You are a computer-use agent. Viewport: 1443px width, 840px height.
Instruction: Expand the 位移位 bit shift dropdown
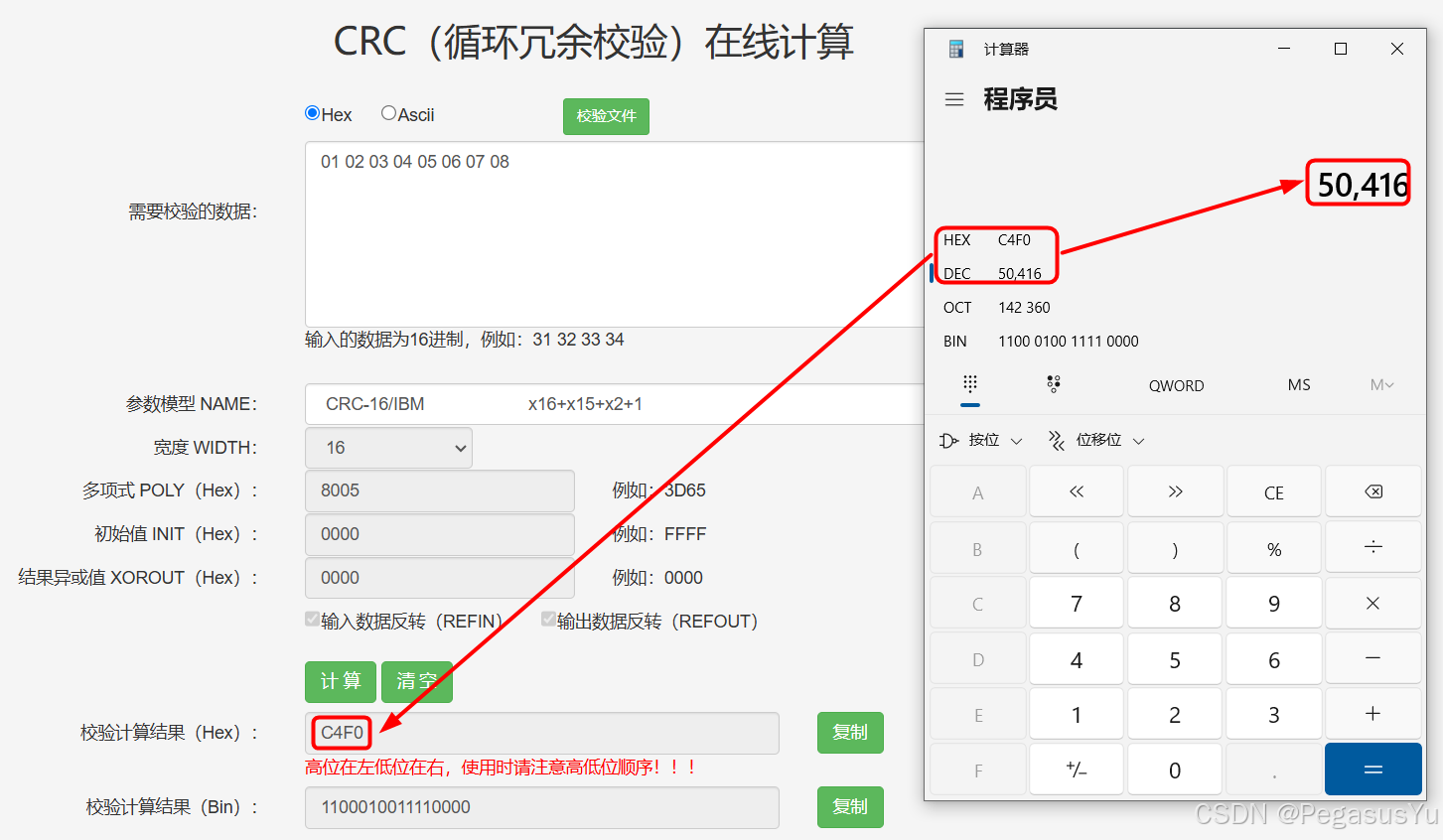[1096, 440]
